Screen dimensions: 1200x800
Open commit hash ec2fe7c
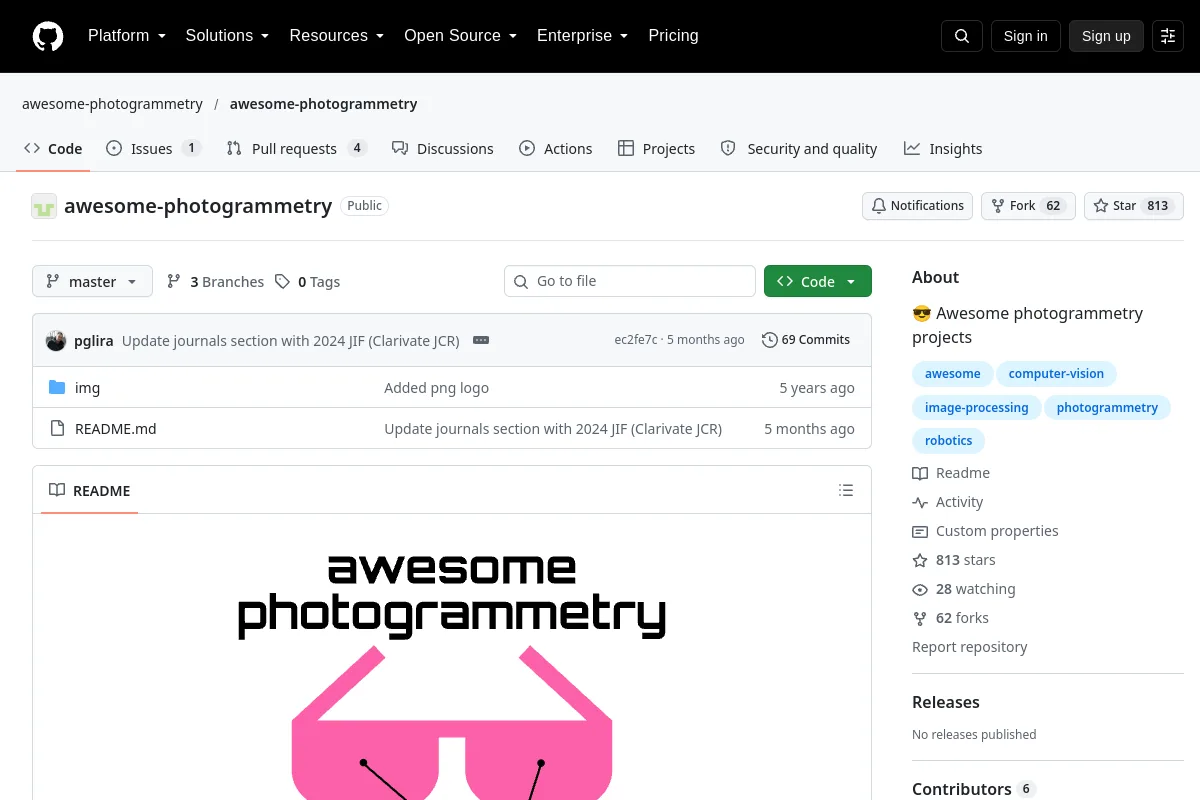[636, 340]
